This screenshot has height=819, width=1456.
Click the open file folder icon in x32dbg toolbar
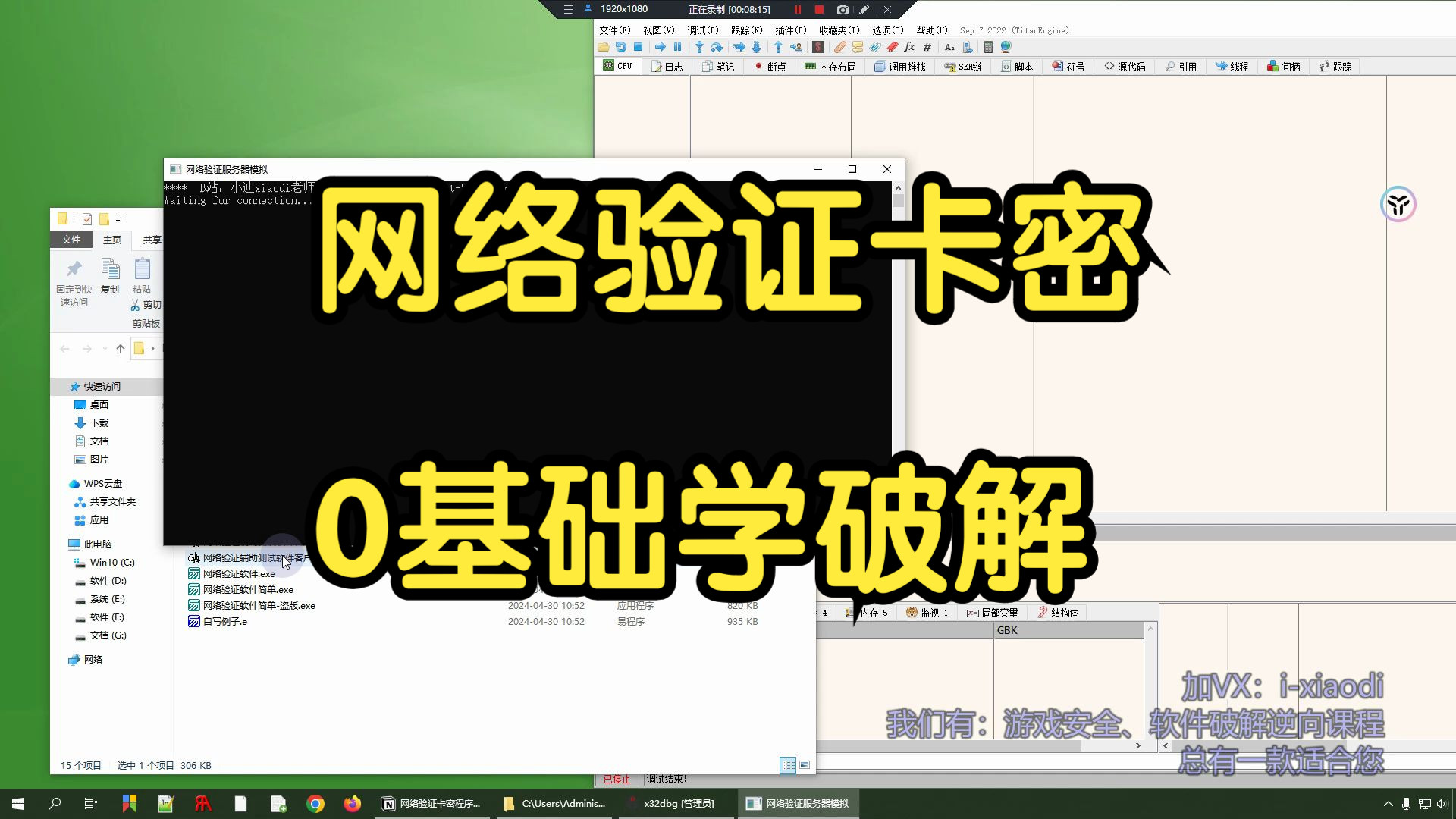604,47
